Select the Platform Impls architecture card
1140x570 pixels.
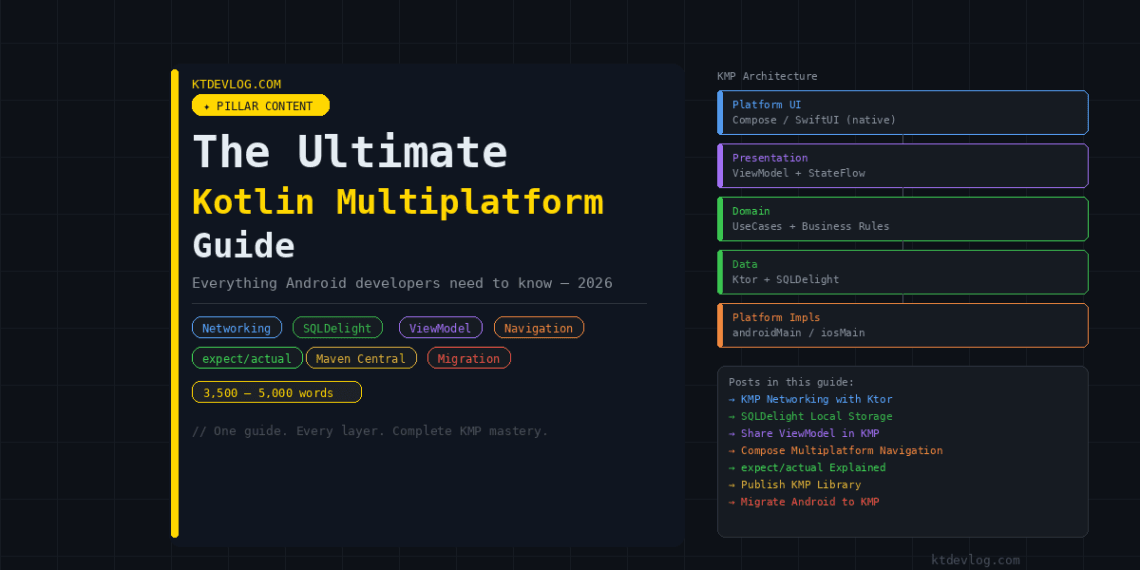902,325
